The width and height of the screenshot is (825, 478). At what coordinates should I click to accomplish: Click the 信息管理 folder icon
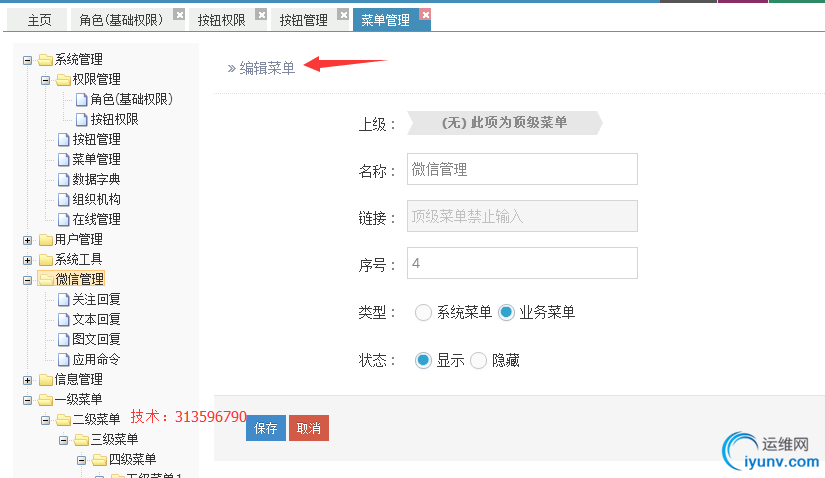click(x=46, y=380)
